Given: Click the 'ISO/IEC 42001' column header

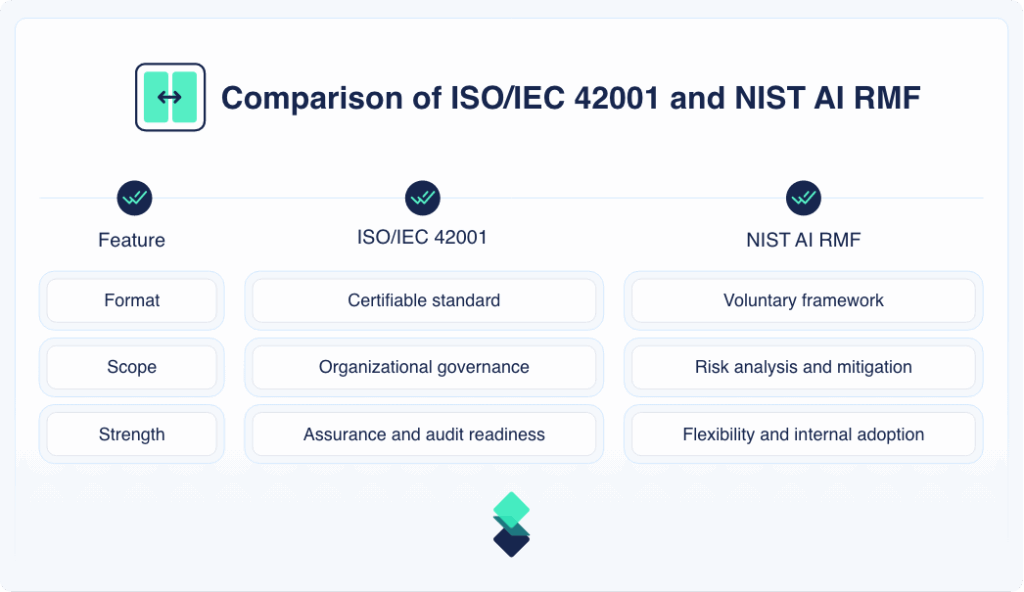Looking at the screenshot, I should (x=422, y=237).
